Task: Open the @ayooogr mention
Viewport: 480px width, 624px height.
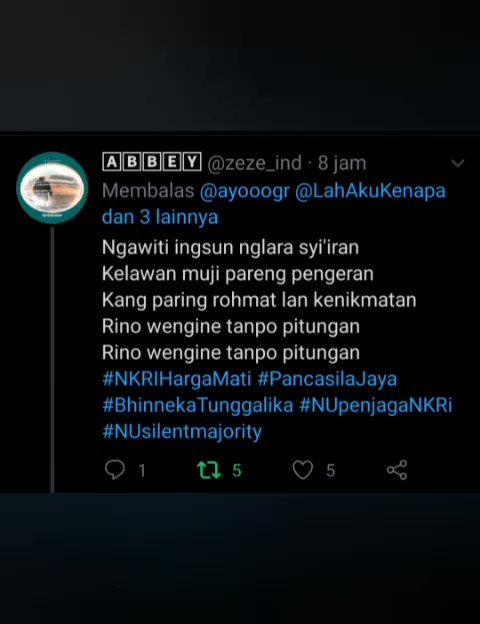Action: pos(244,191)
